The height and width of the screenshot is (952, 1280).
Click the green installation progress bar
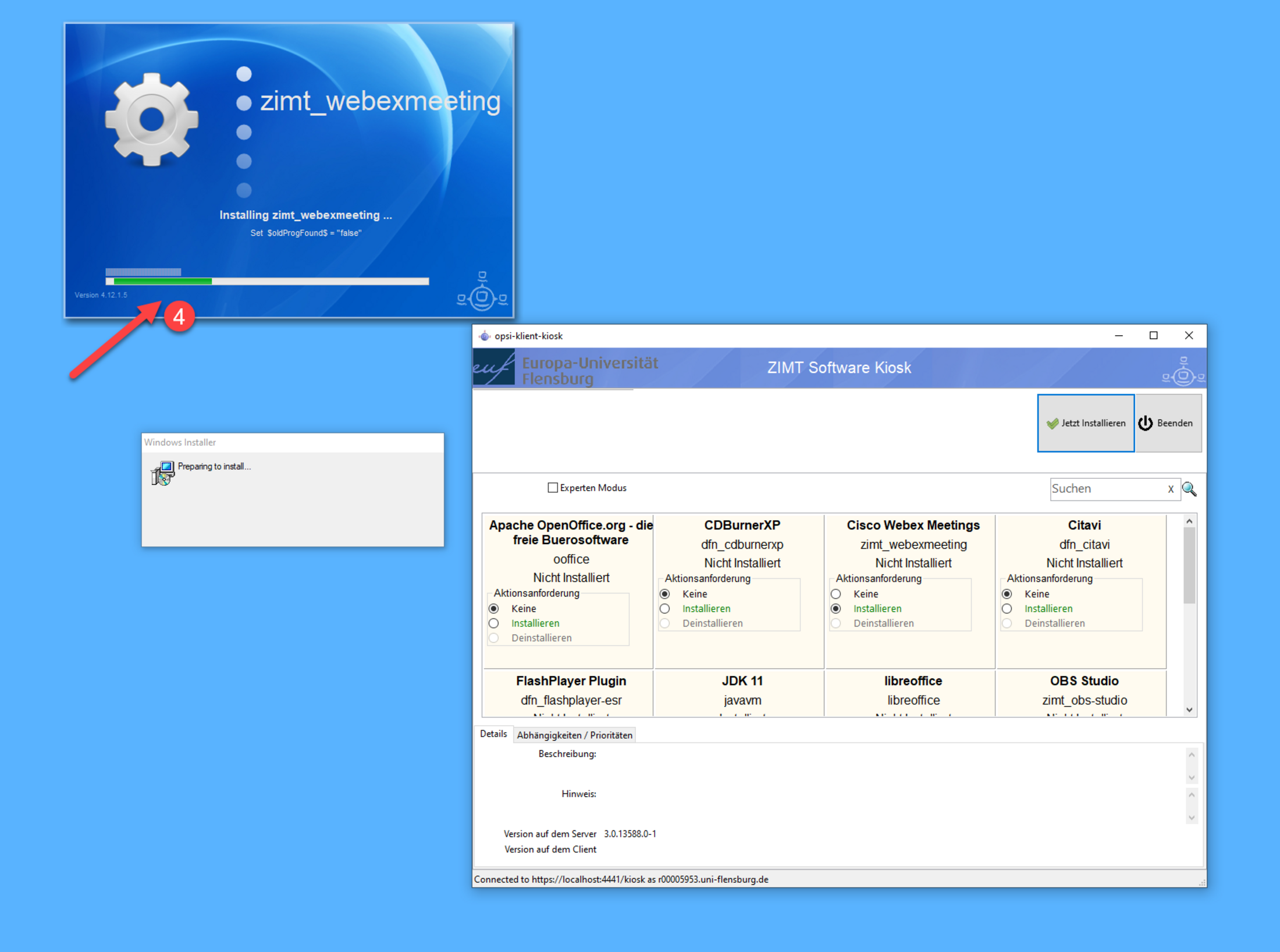pos(163,282)
